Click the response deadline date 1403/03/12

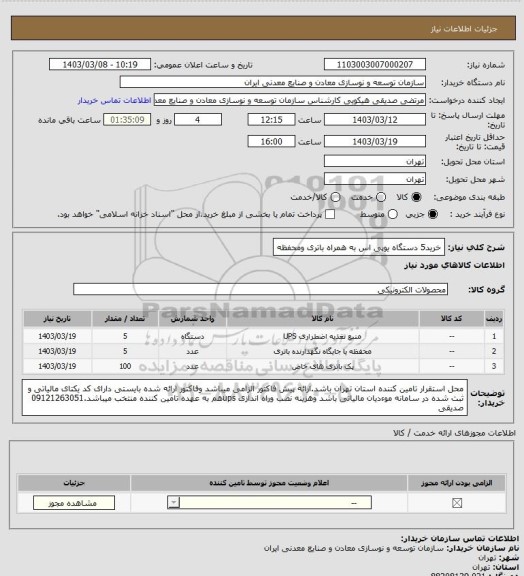click(375, 120)
